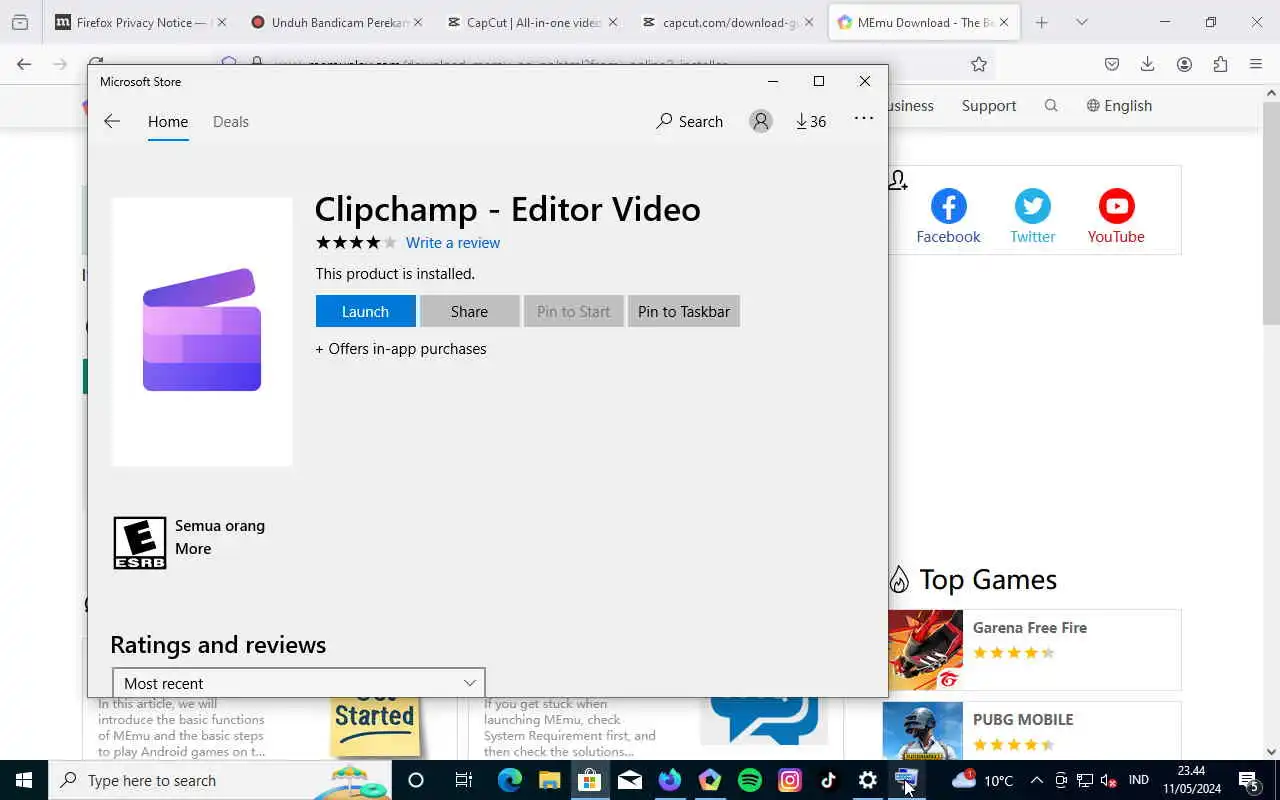Open MEmu Twitter page link
Screen dimensions: 1280x800
(1032, 217)
